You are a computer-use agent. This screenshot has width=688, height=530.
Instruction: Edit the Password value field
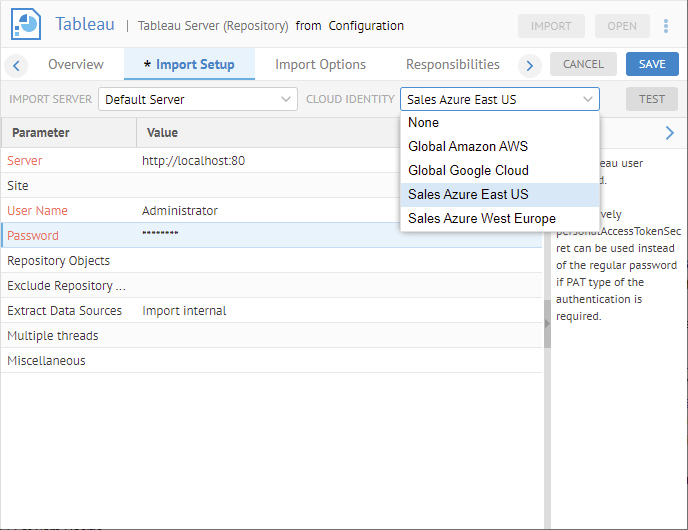click(340, 236)
